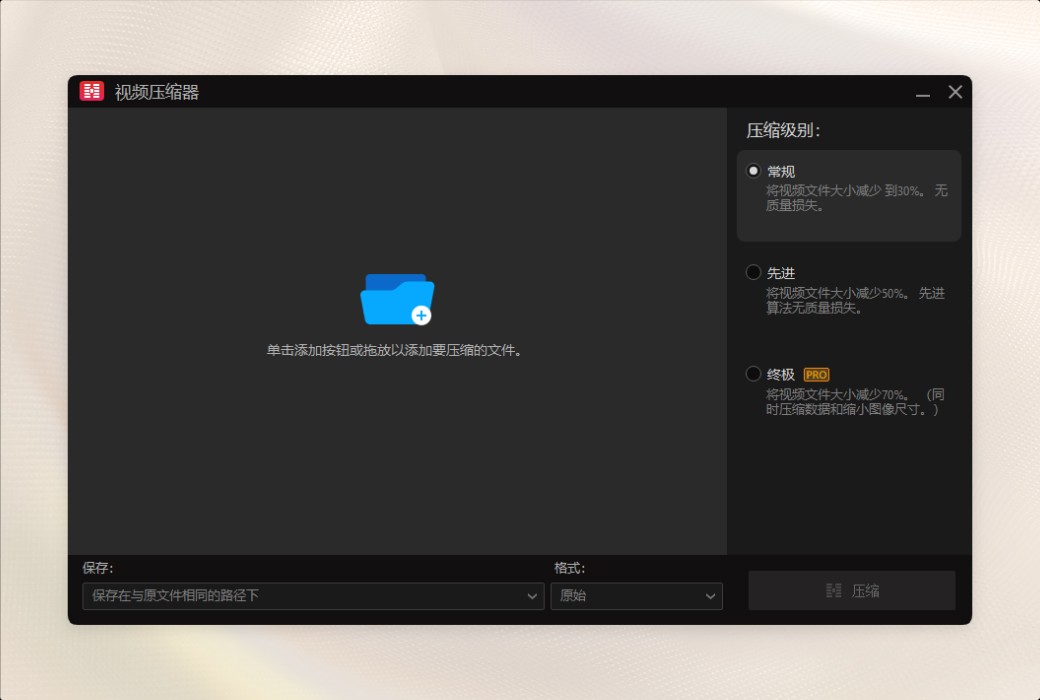Screen dimensions: 1040x700
Task: Click the empty drop zone area
Action: coord(396,460)
